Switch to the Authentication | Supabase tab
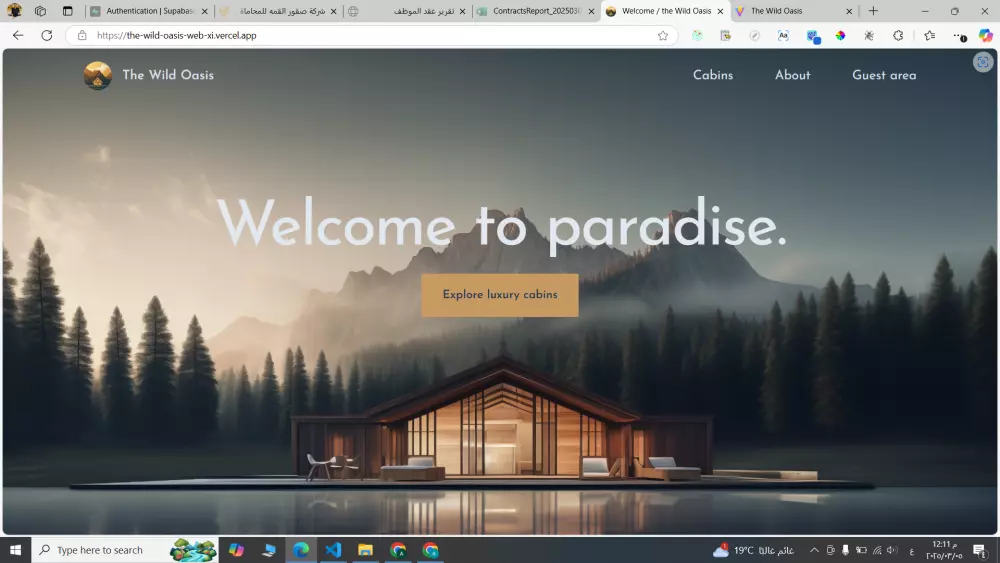This screenshot has width=1000, height=563. (148, 11)
